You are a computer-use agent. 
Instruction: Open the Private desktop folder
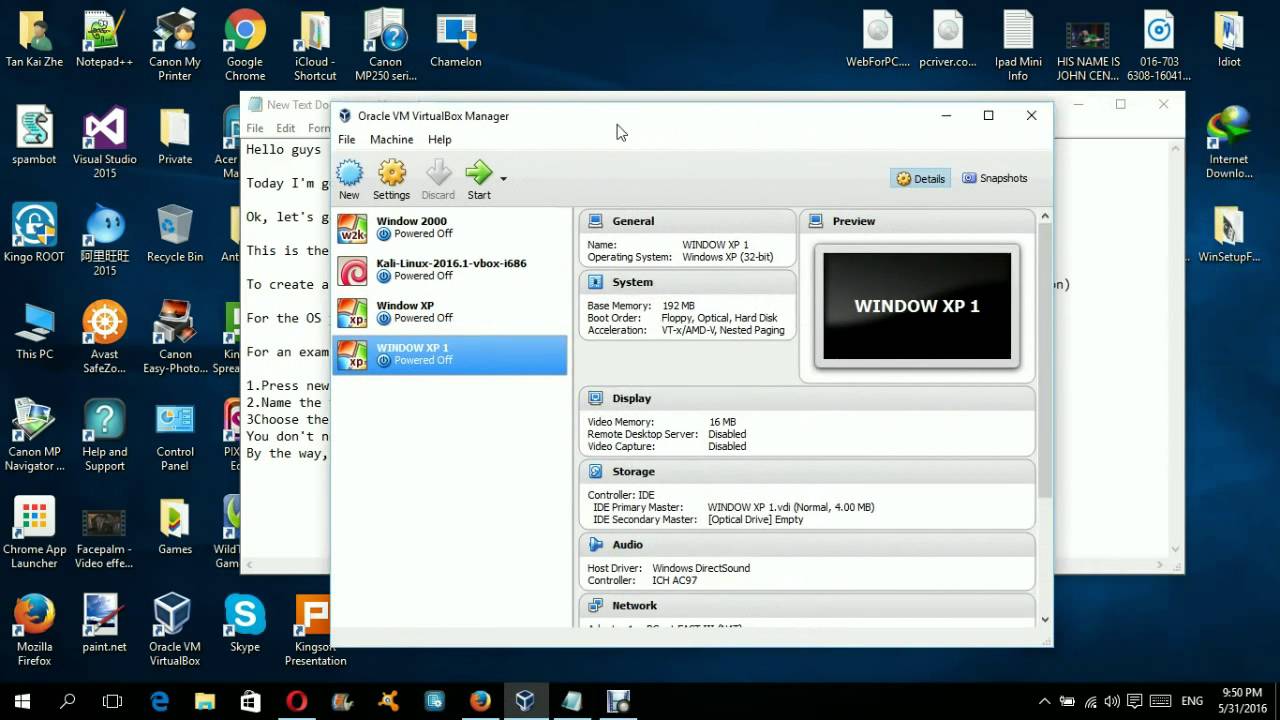(x=175, y=137)
